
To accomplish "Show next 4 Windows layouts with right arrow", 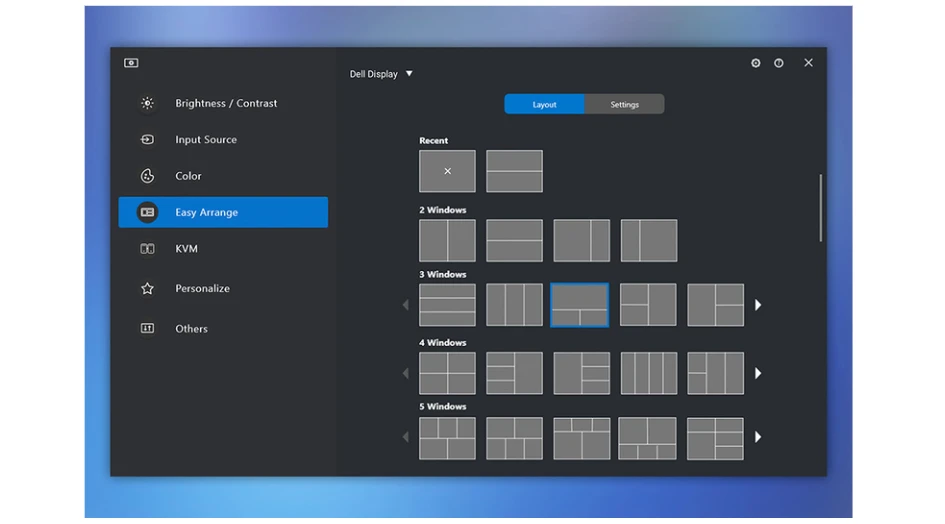I will [x=758, y=373].
